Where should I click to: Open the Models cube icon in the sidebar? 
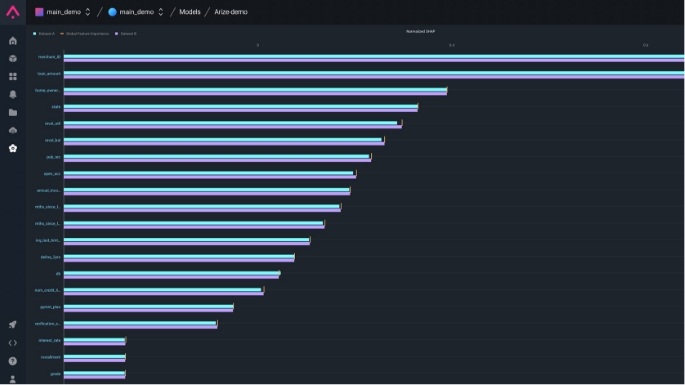point(13,59)
